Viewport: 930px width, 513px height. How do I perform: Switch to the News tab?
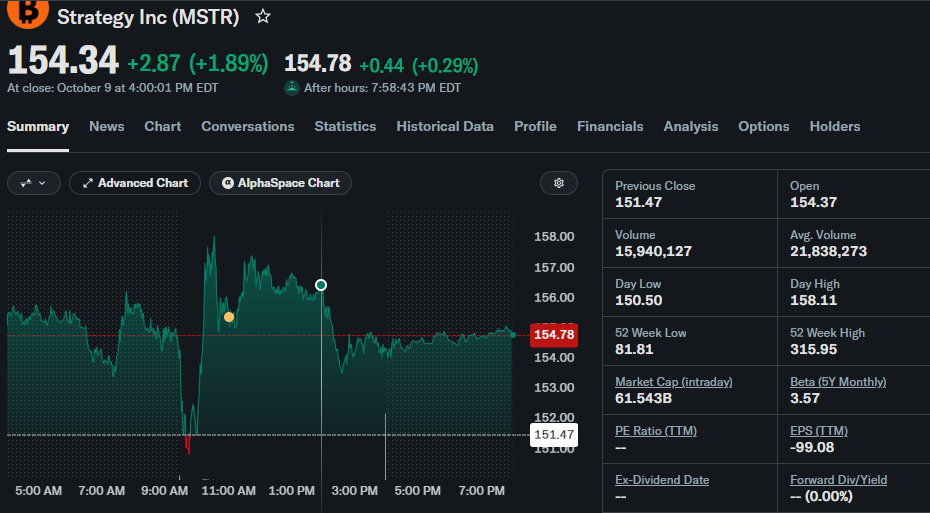107,126
